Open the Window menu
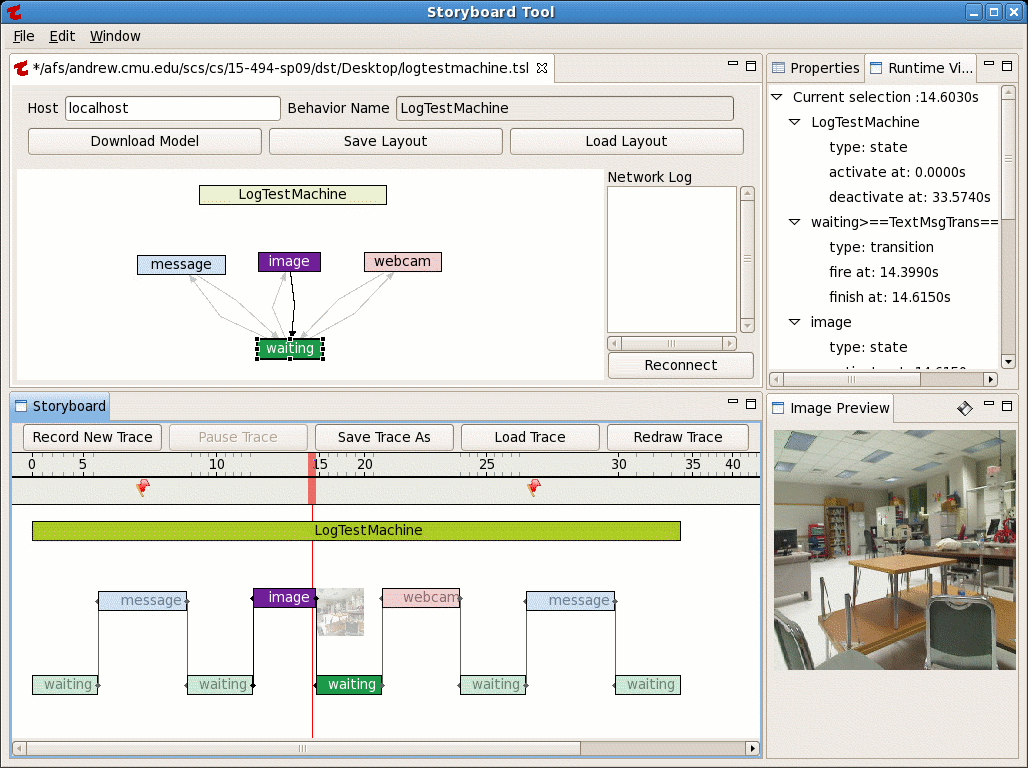The image size is (1028, 768). click(115, 36)
